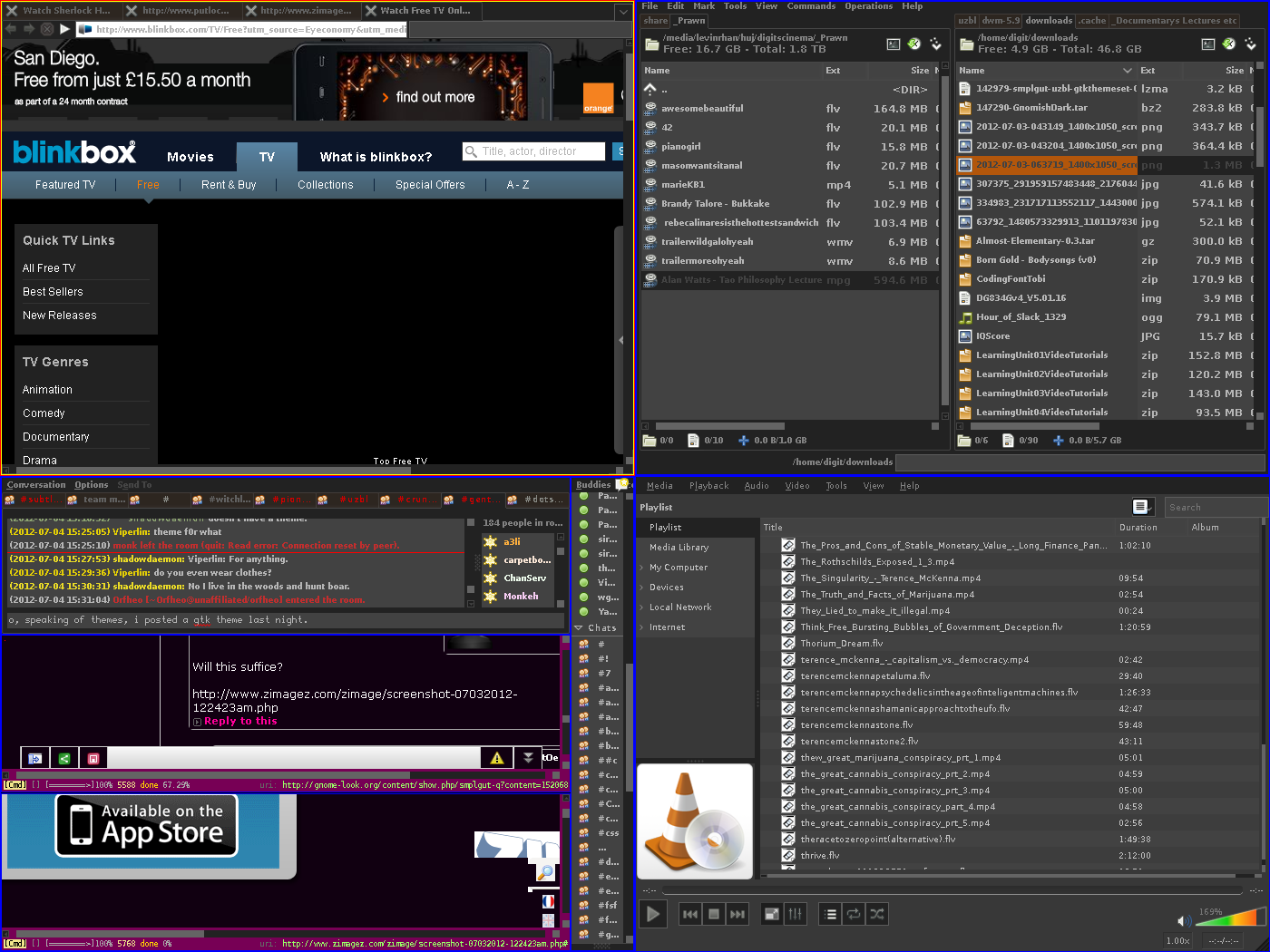Viewport: 1270px width, 952px height.
Task: Open Pidgin Conversation menu
Action: coord(36,485)
